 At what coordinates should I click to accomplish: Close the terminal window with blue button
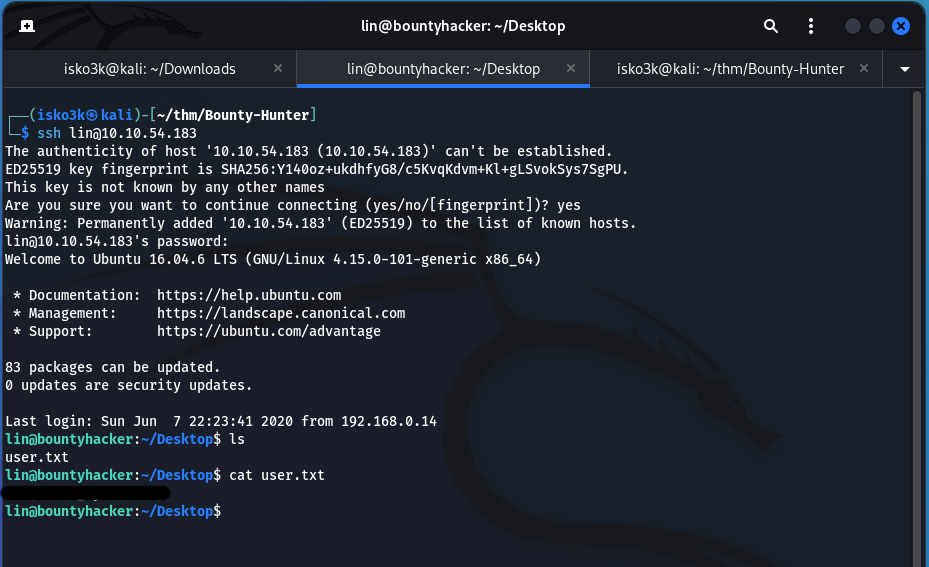901,26
